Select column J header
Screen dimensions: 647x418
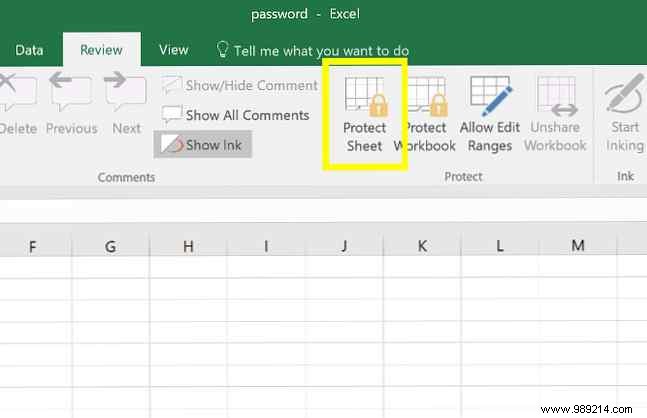tap(344, 246)
